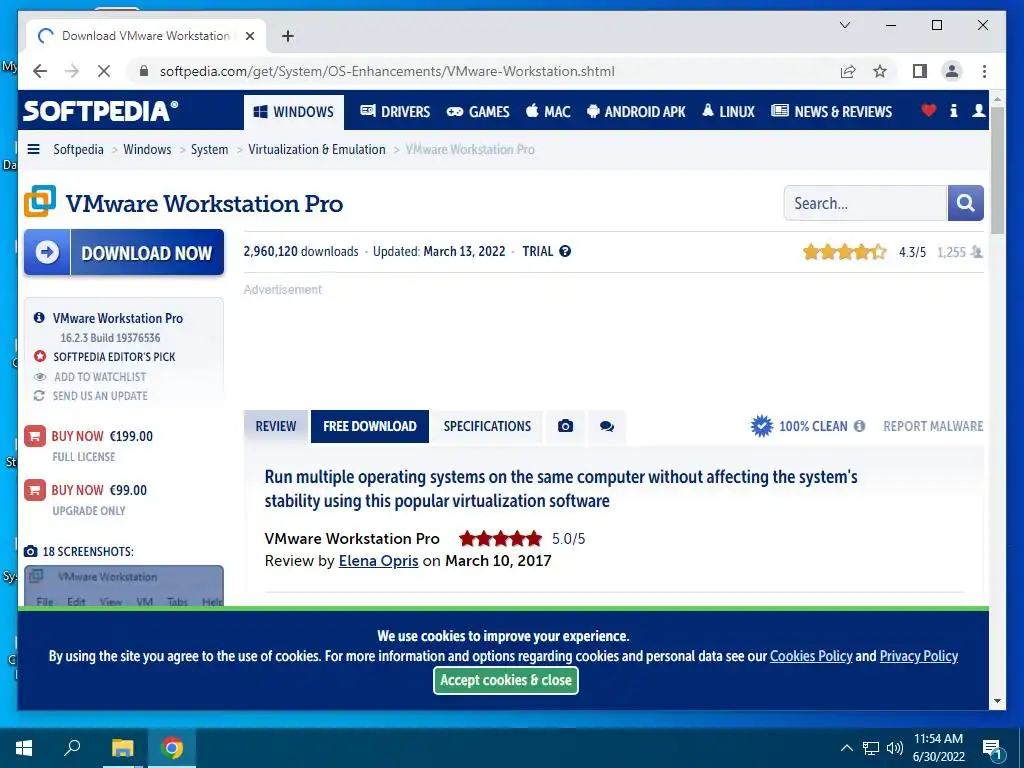The image size is (1024, 768).
Task: Open the MAC category
Action: tap(548, 112)
